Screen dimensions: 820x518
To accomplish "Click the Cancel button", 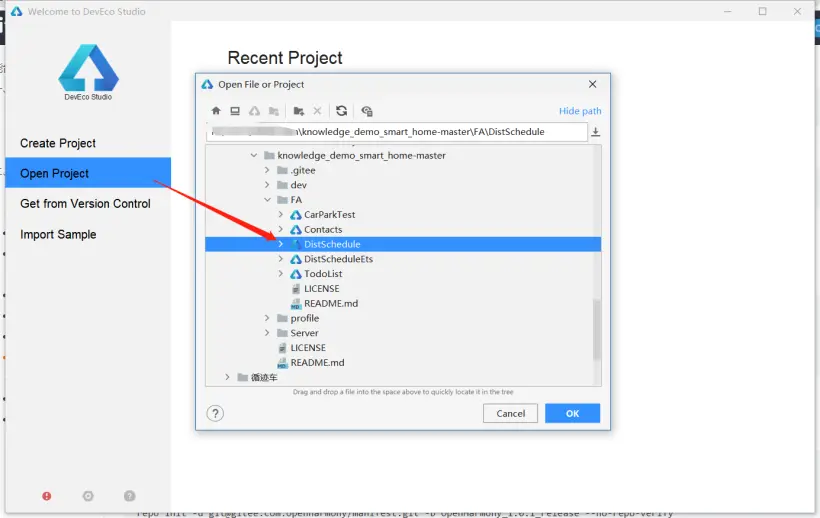I will pos(510,413).
